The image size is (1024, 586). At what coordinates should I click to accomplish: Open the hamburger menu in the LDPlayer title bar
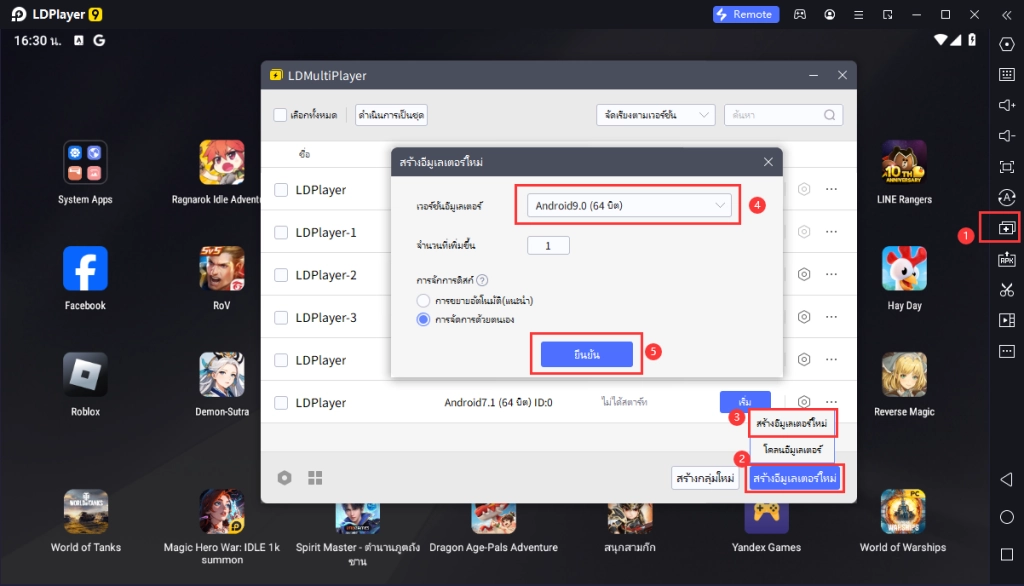858,14
